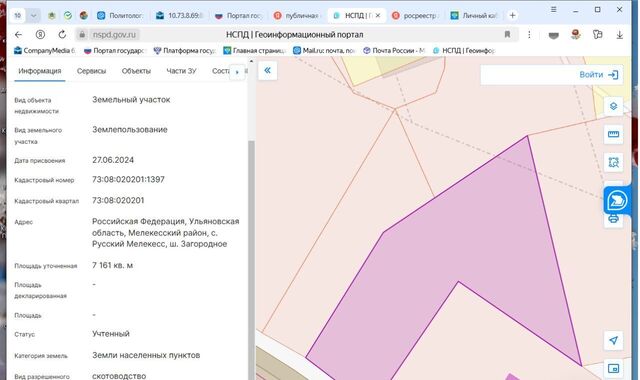The image size is (640, 380).
Task: Collapse the info panel with double chevron
Action: pyautogui.click(x=267, y=71)
